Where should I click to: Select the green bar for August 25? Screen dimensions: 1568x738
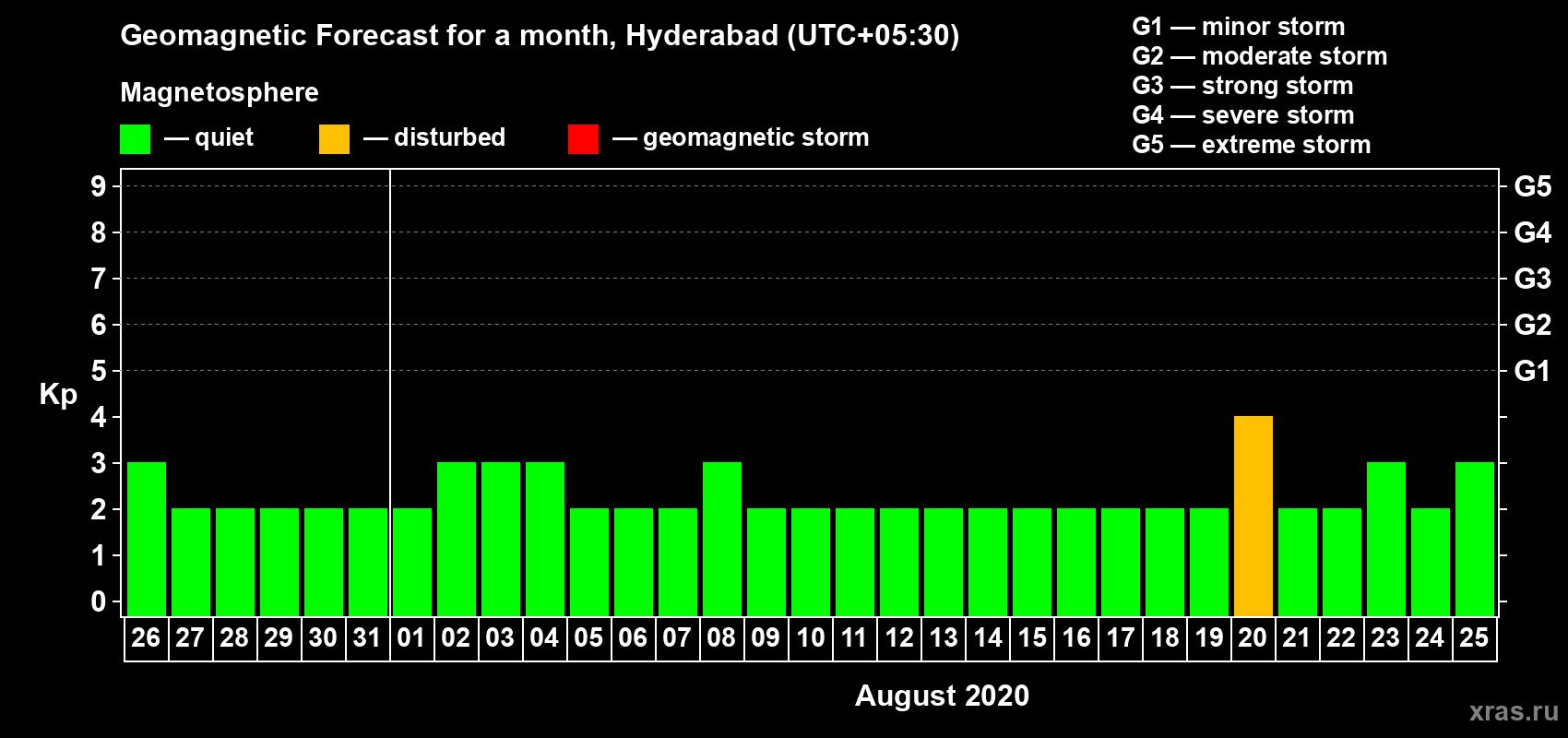point(1475,539)
